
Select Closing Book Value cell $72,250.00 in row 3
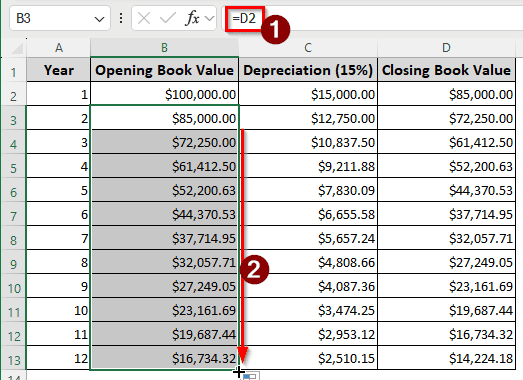point(446,118)
